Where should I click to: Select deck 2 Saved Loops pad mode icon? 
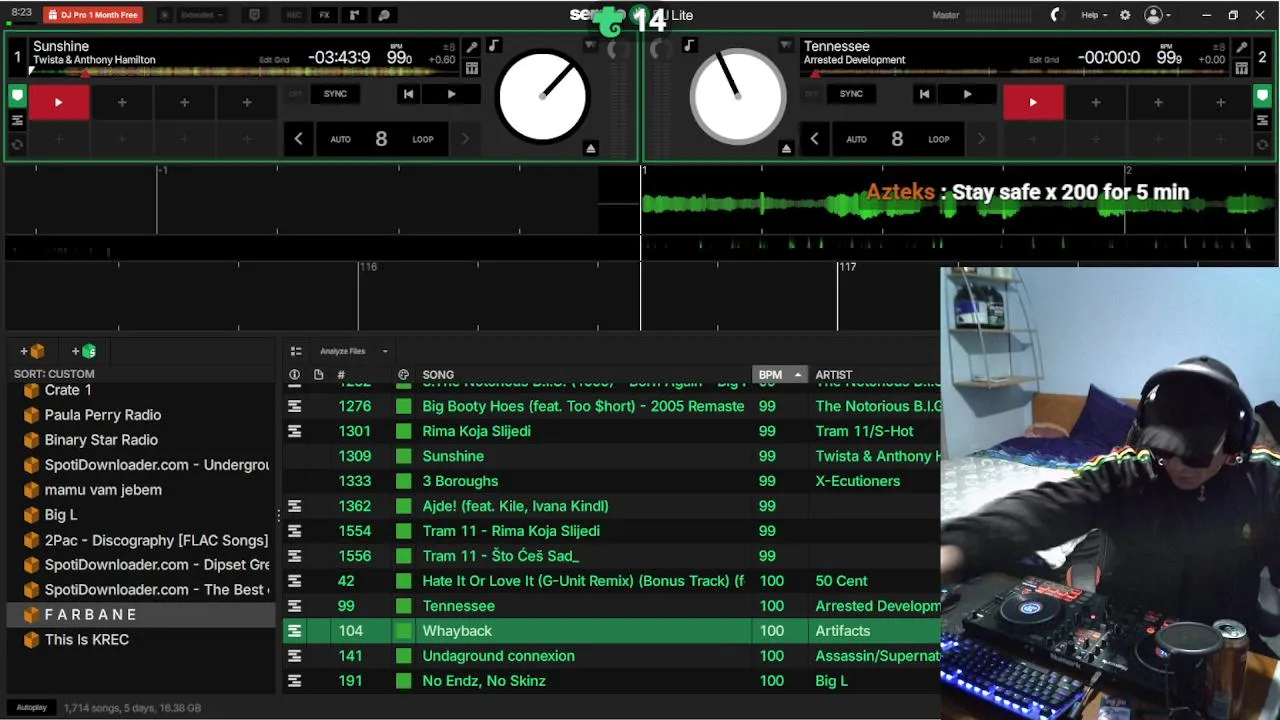pyautogui.click(x=1263, y=121)
